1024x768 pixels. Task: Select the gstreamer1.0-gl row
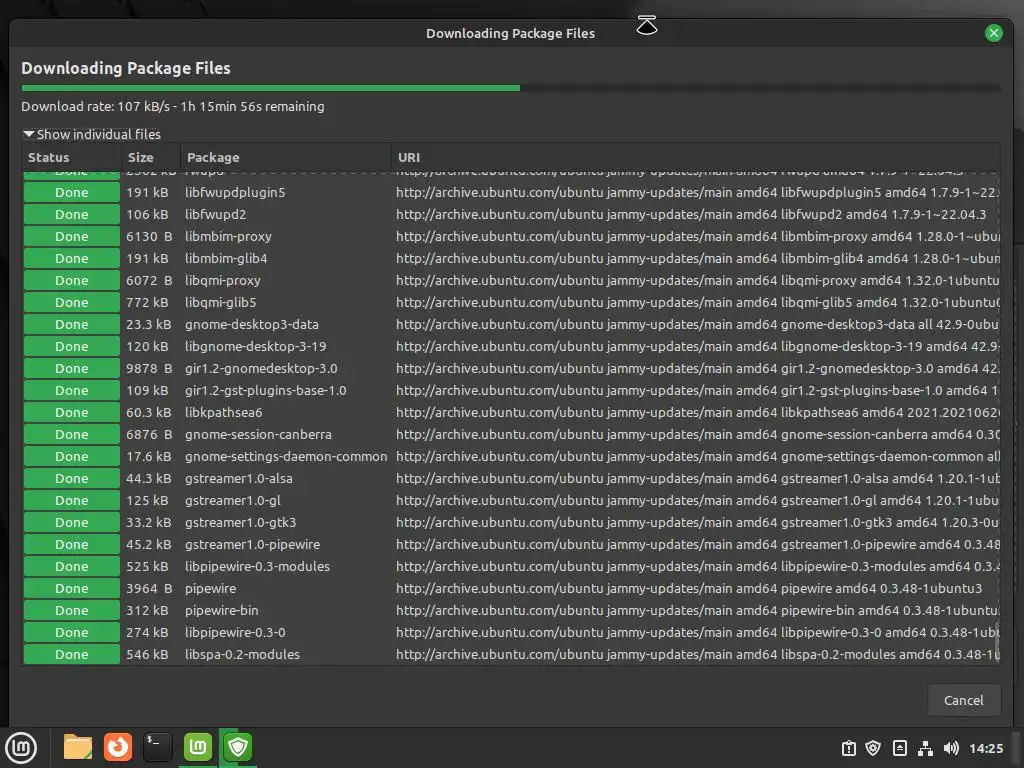511,500
